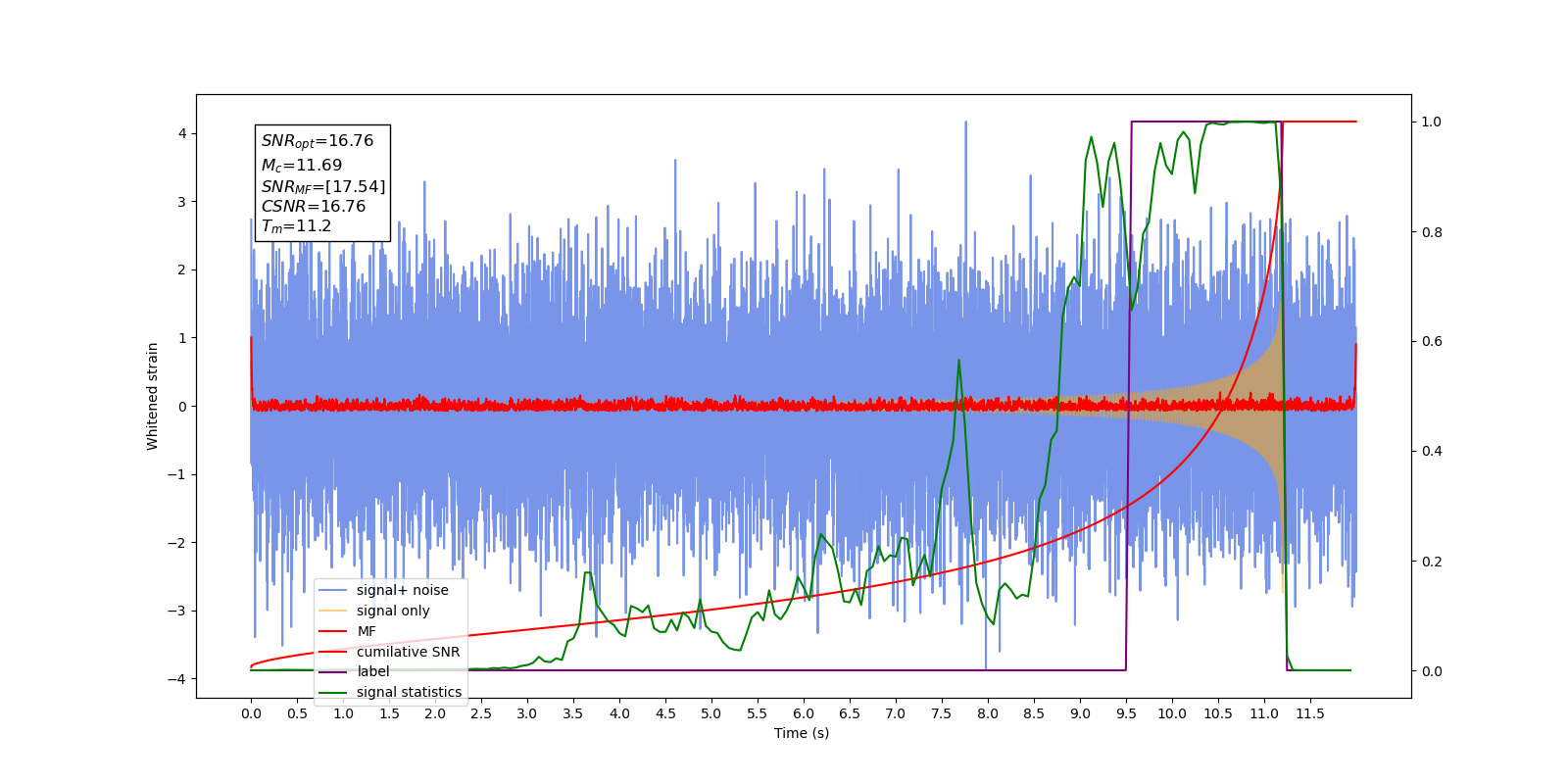Click the blue line swatch for signal+ noise
This screenshot has width=1568, height=784.
click(x=334, y=590)
